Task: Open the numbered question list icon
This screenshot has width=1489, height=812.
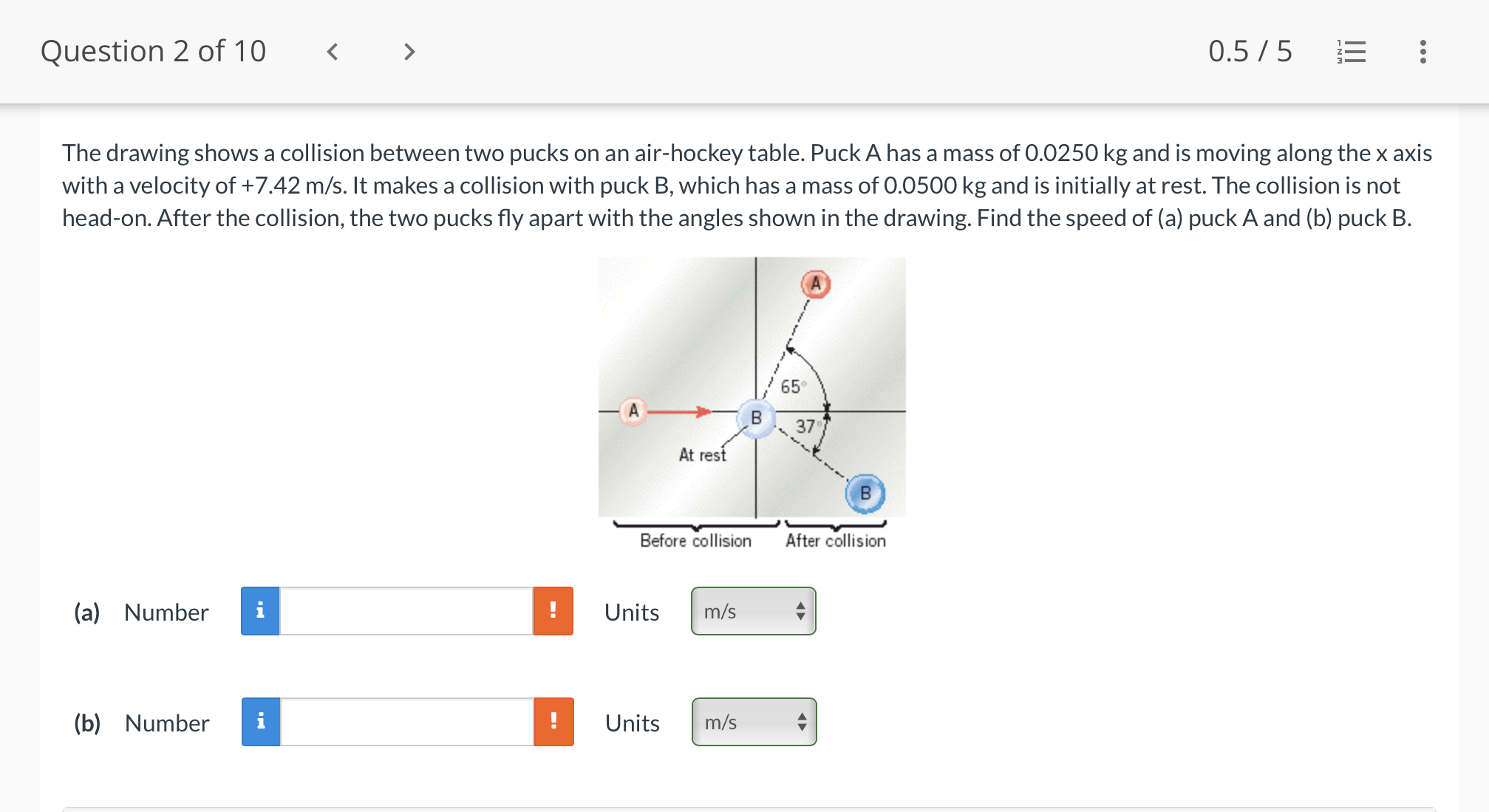Action: (x=1351, y=51)
